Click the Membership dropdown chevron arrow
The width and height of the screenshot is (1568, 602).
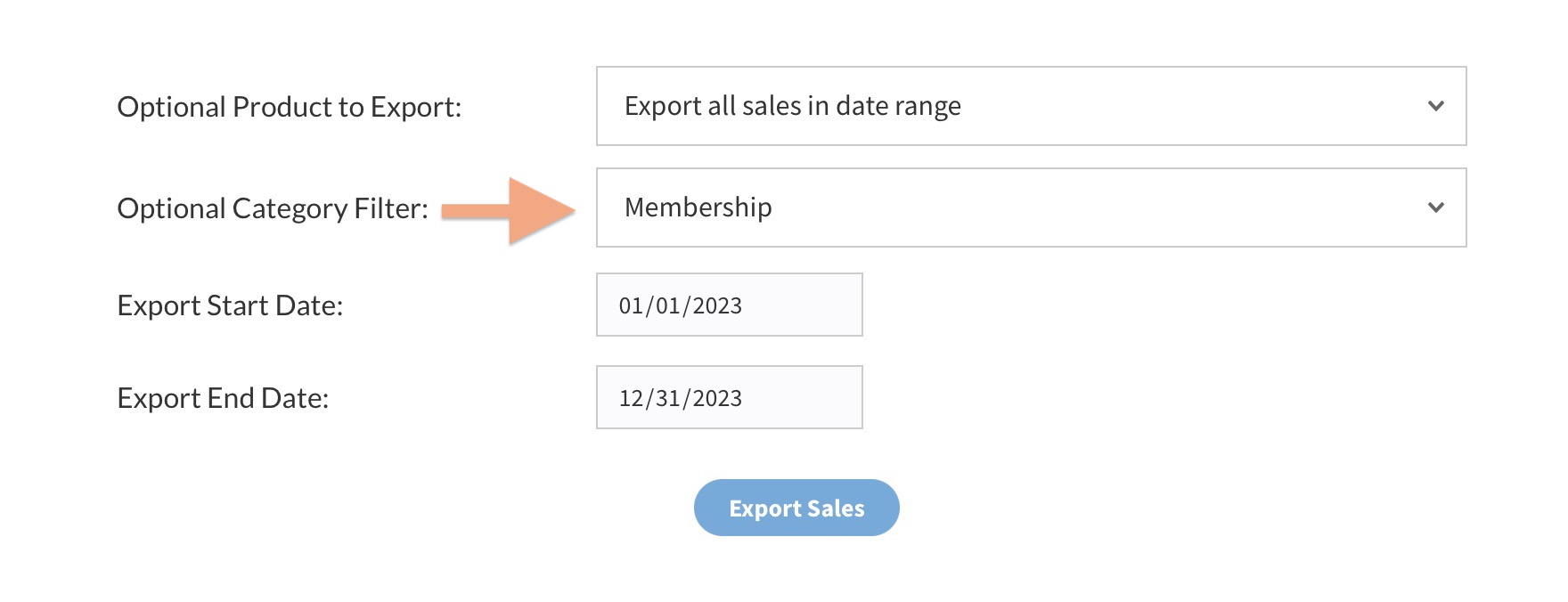point(1435,207)
